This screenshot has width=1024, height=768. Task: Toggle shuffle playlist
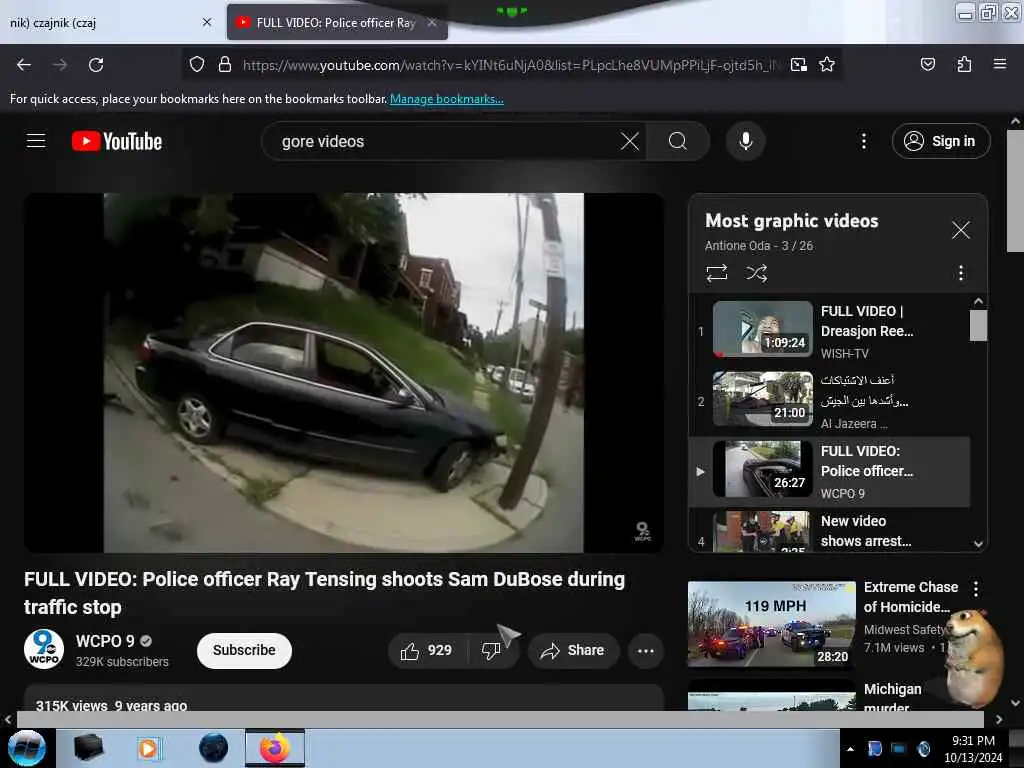[x=756, y=273]
